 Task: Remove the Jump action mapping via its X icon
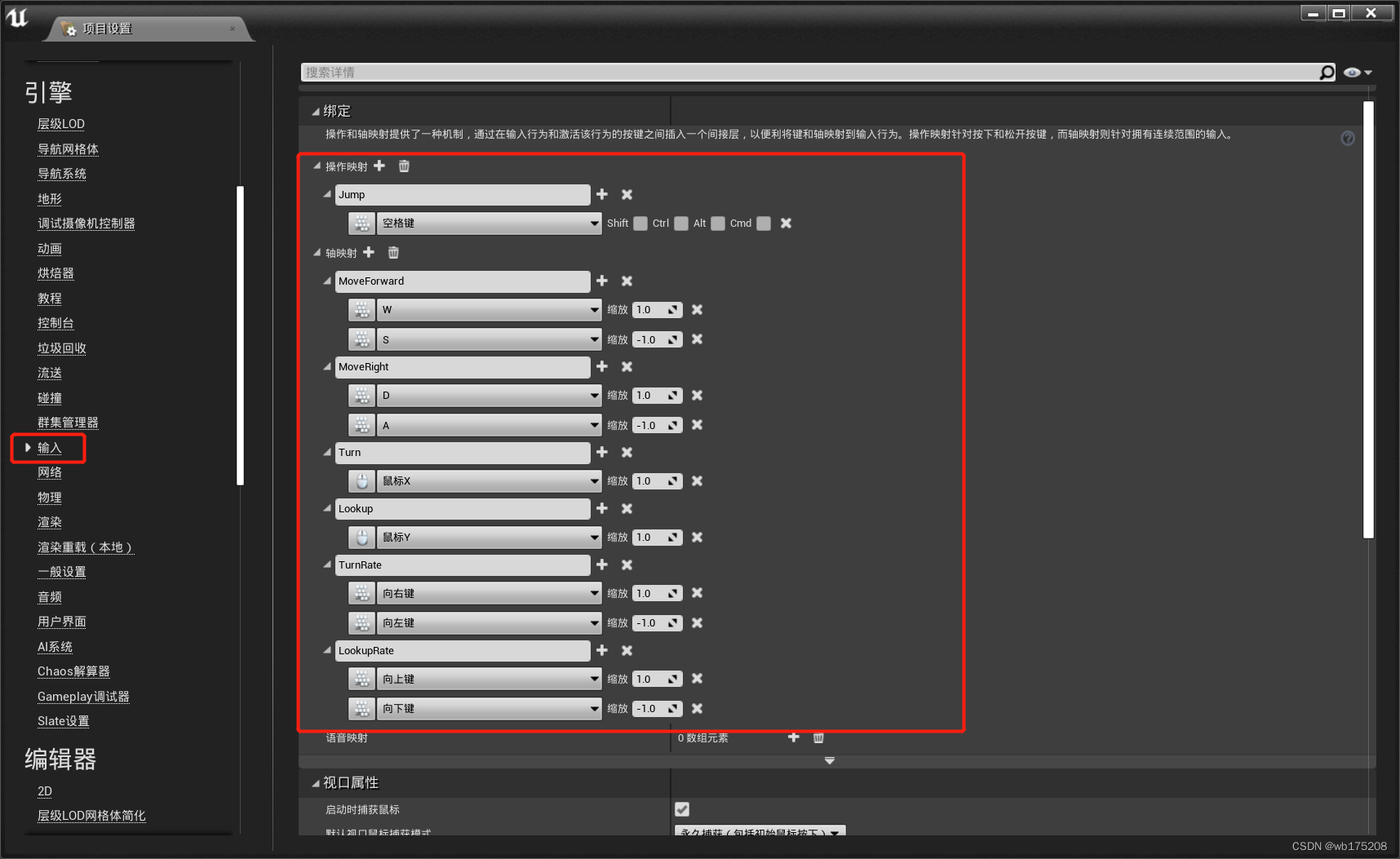[627, 194]
